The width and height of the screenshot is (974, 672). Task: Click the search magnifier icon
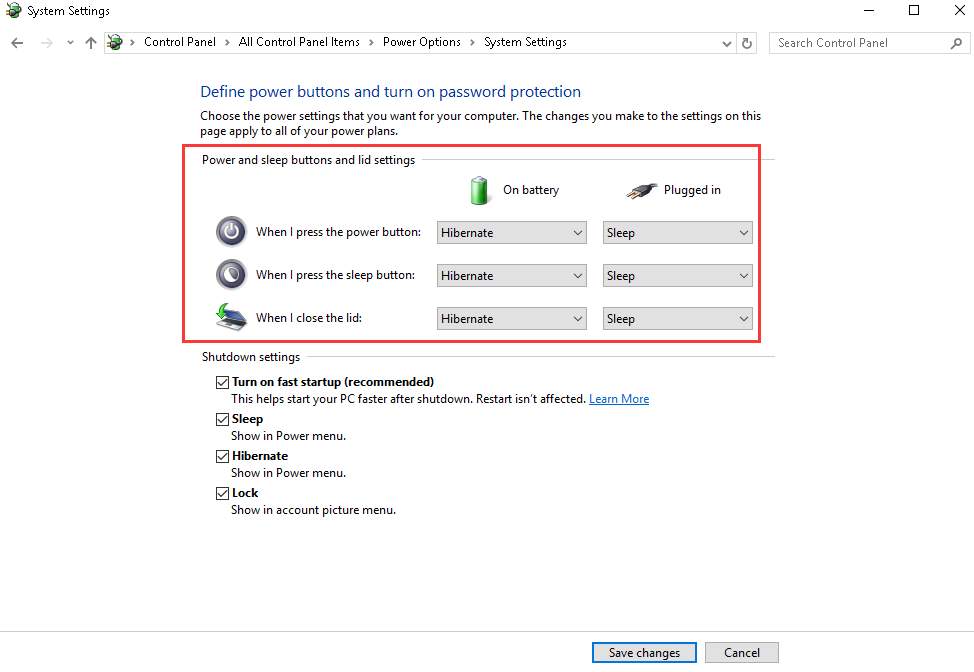point(956,43)
